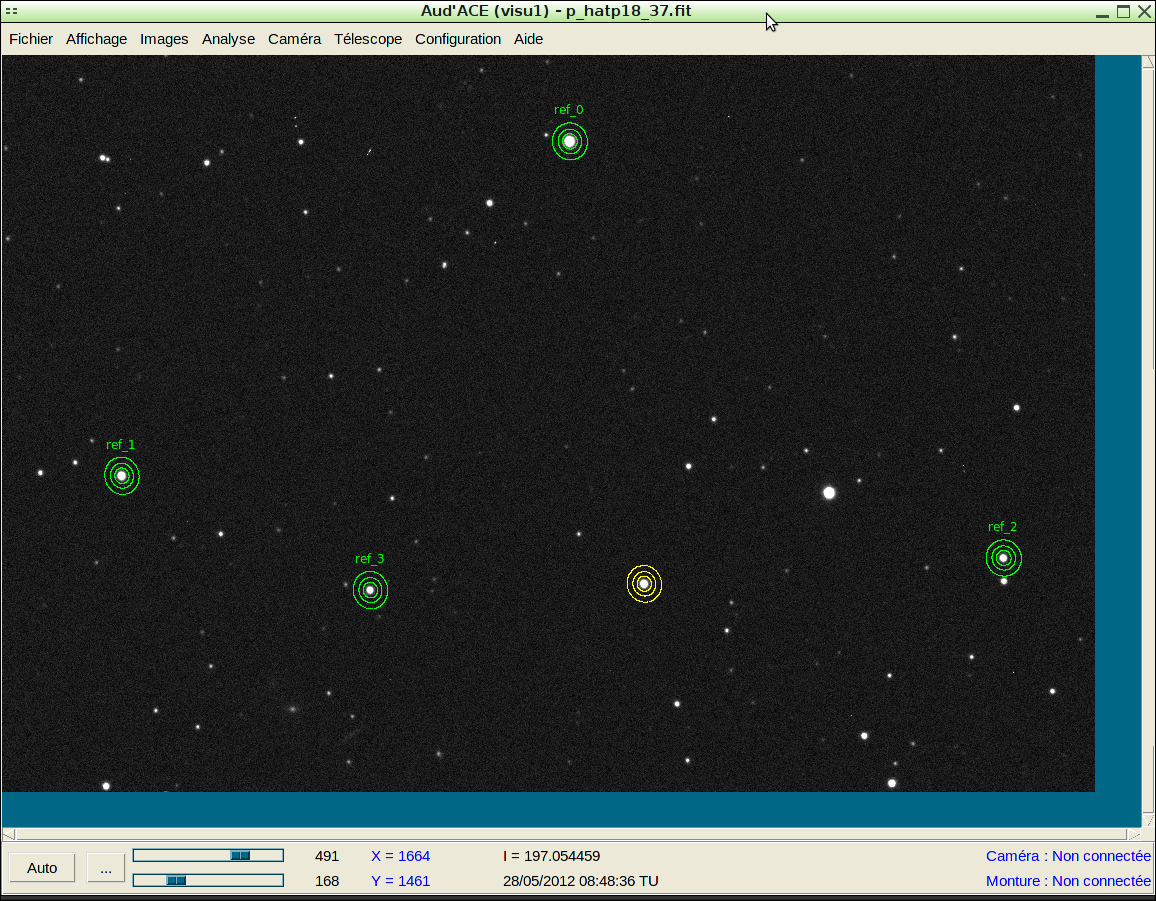Open the Analyse menu

tap(228, 39)
